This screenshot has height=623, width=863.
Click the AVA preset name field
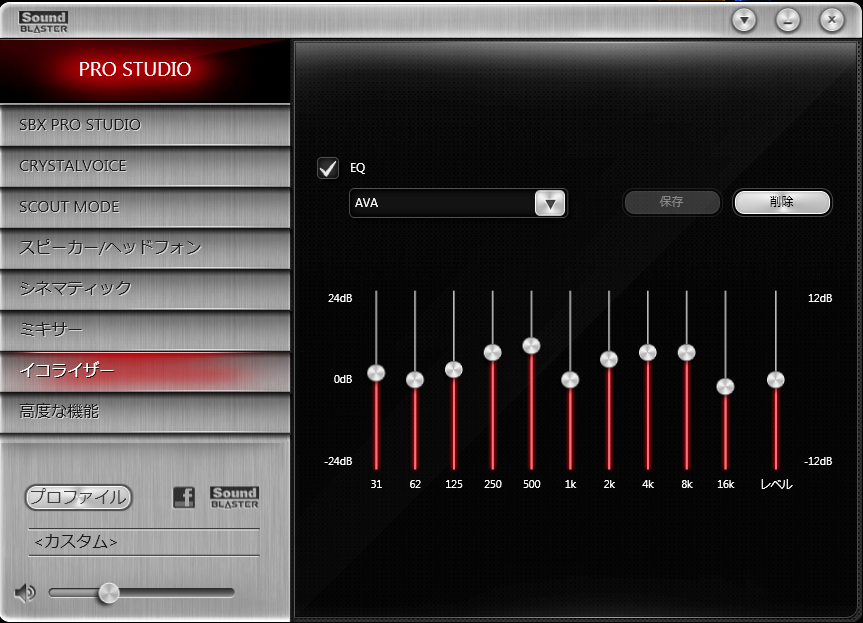click(x=442, y=203)
